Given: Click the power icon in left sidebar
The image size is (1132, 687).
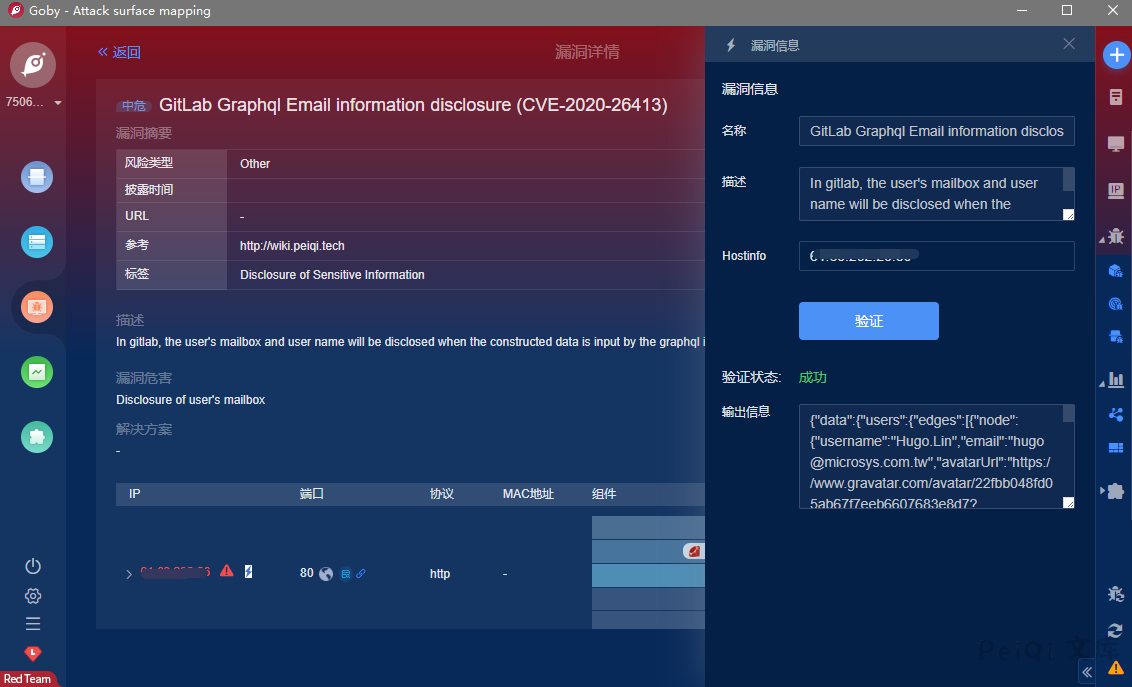Looking at the screenshot, I should (x=33, y=566).
